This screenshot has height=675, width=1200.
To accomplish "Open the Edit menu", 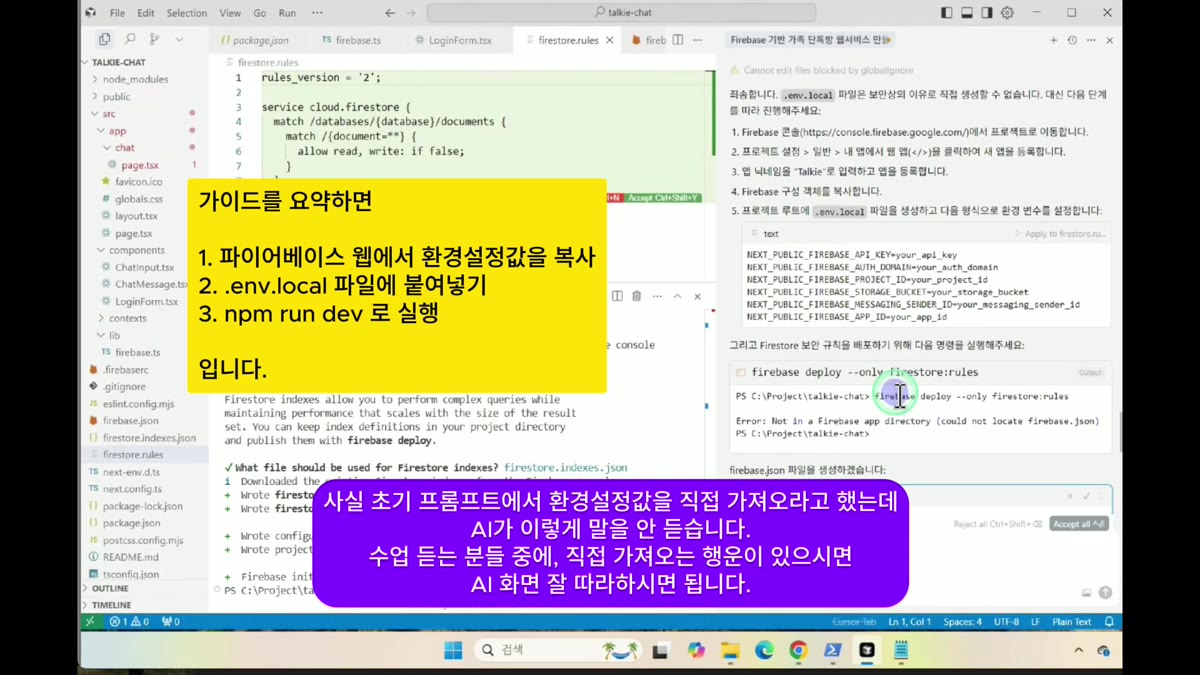I will pos(146,13).
